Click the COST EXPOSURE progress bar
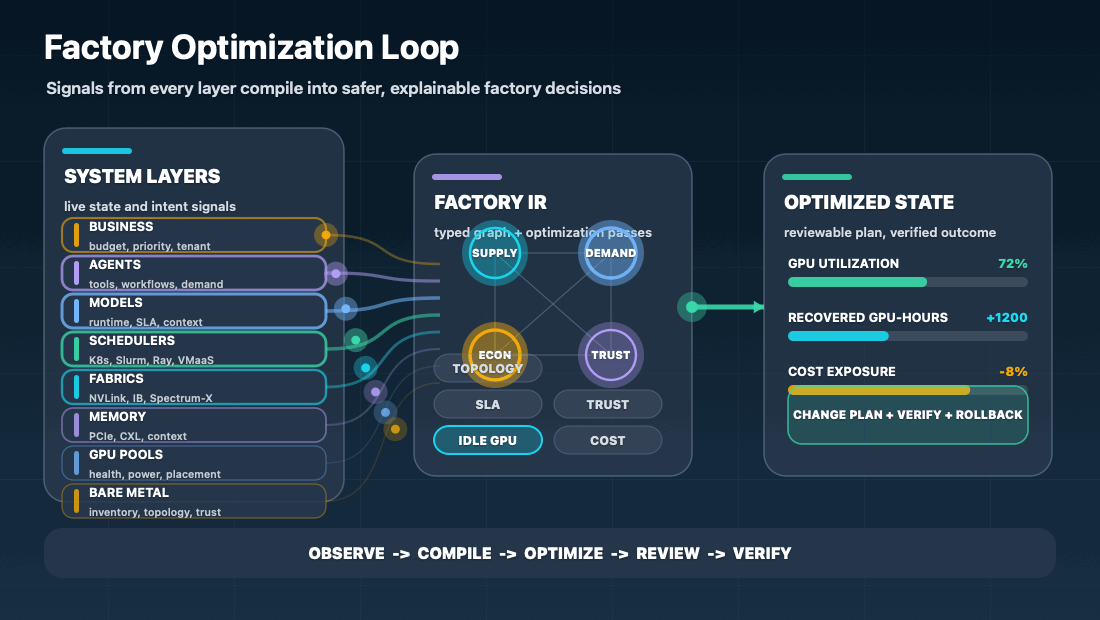 (x=908, y=390)
